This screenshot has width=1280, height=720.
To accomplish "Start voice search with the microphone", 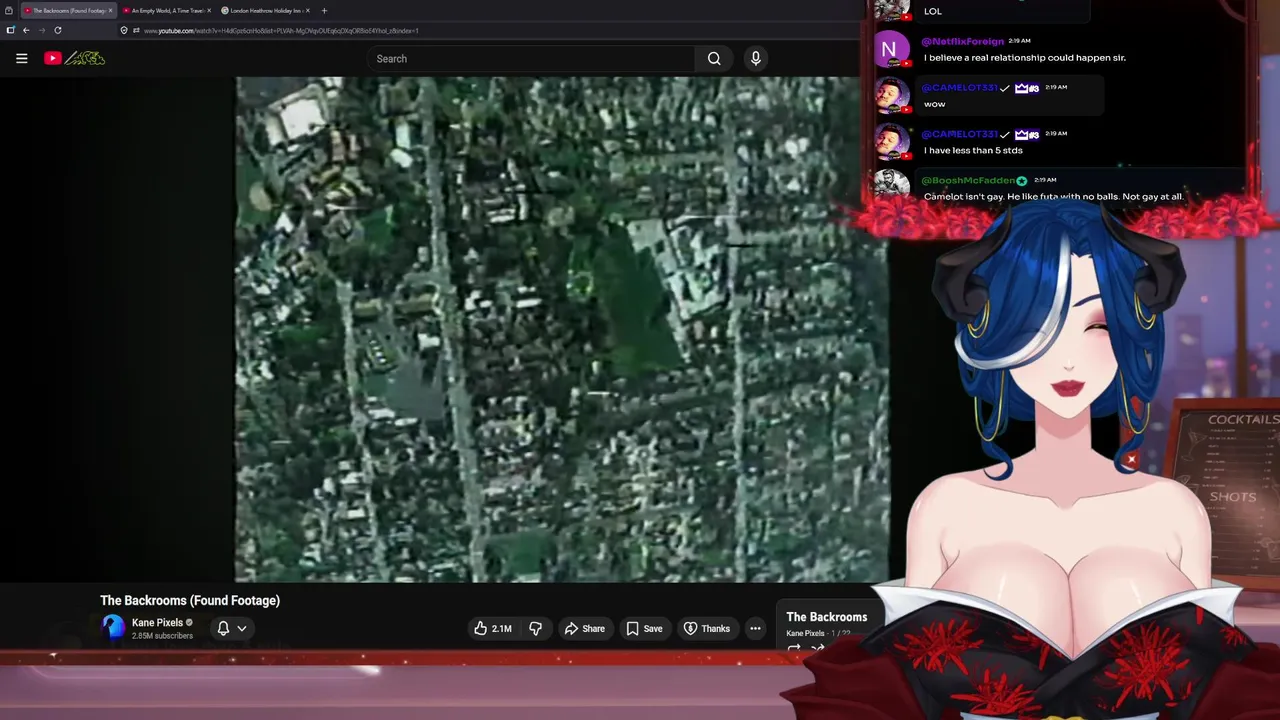I will (756, 58).
